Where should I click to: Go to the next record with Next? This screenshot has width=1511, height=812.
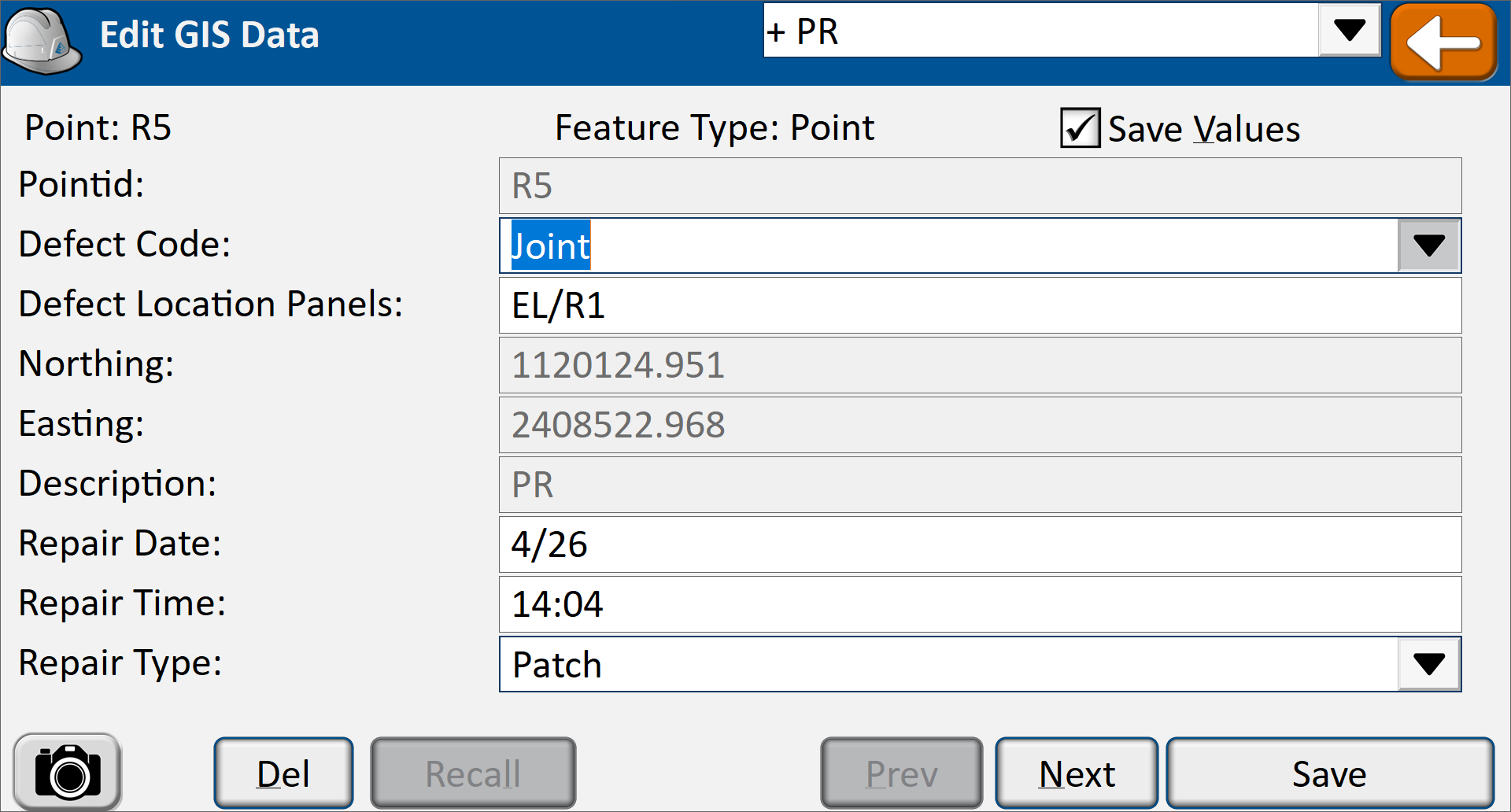[1077, 773]
